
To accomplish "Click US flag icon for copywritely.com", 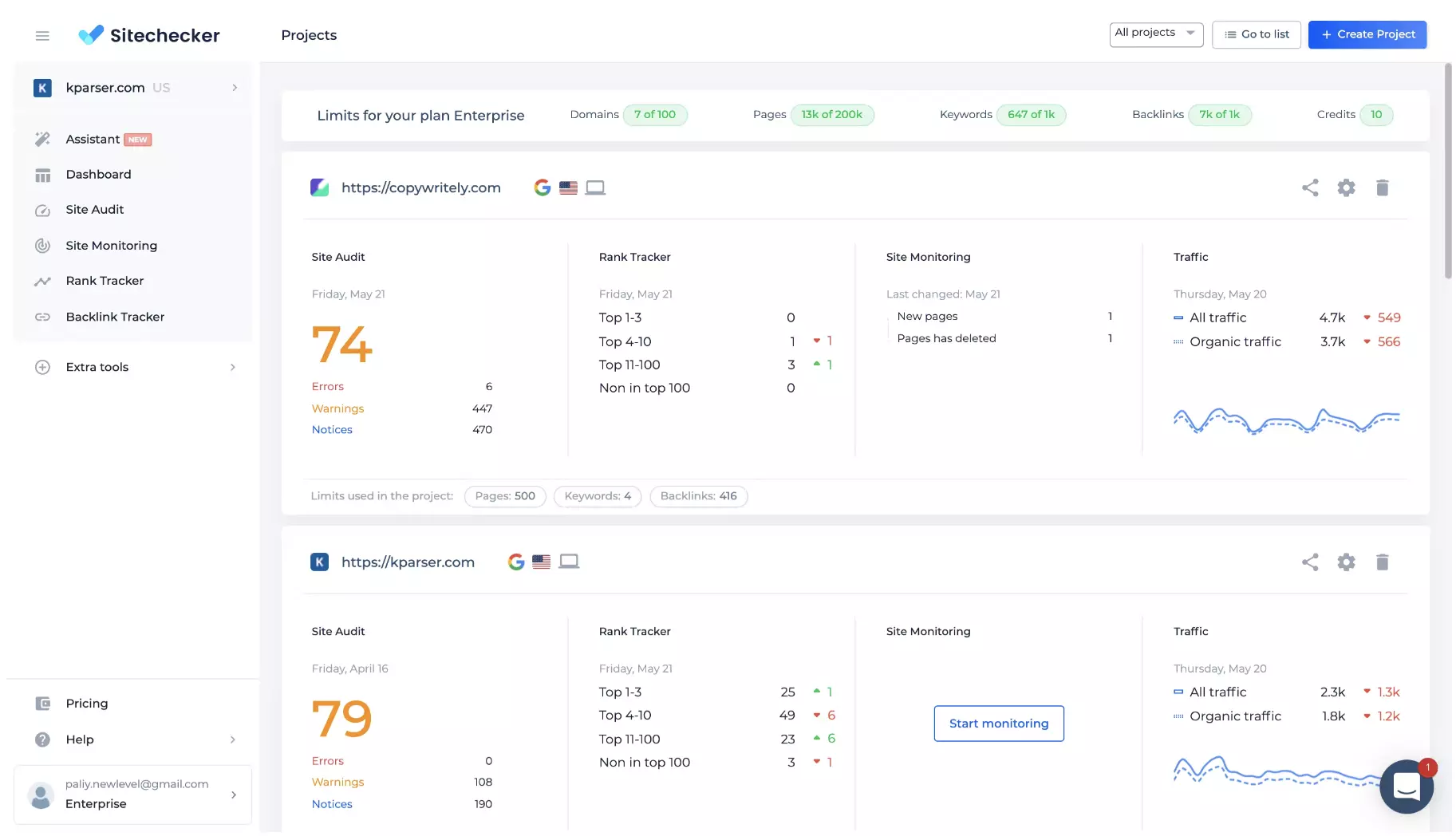I will tap(568, 188).
